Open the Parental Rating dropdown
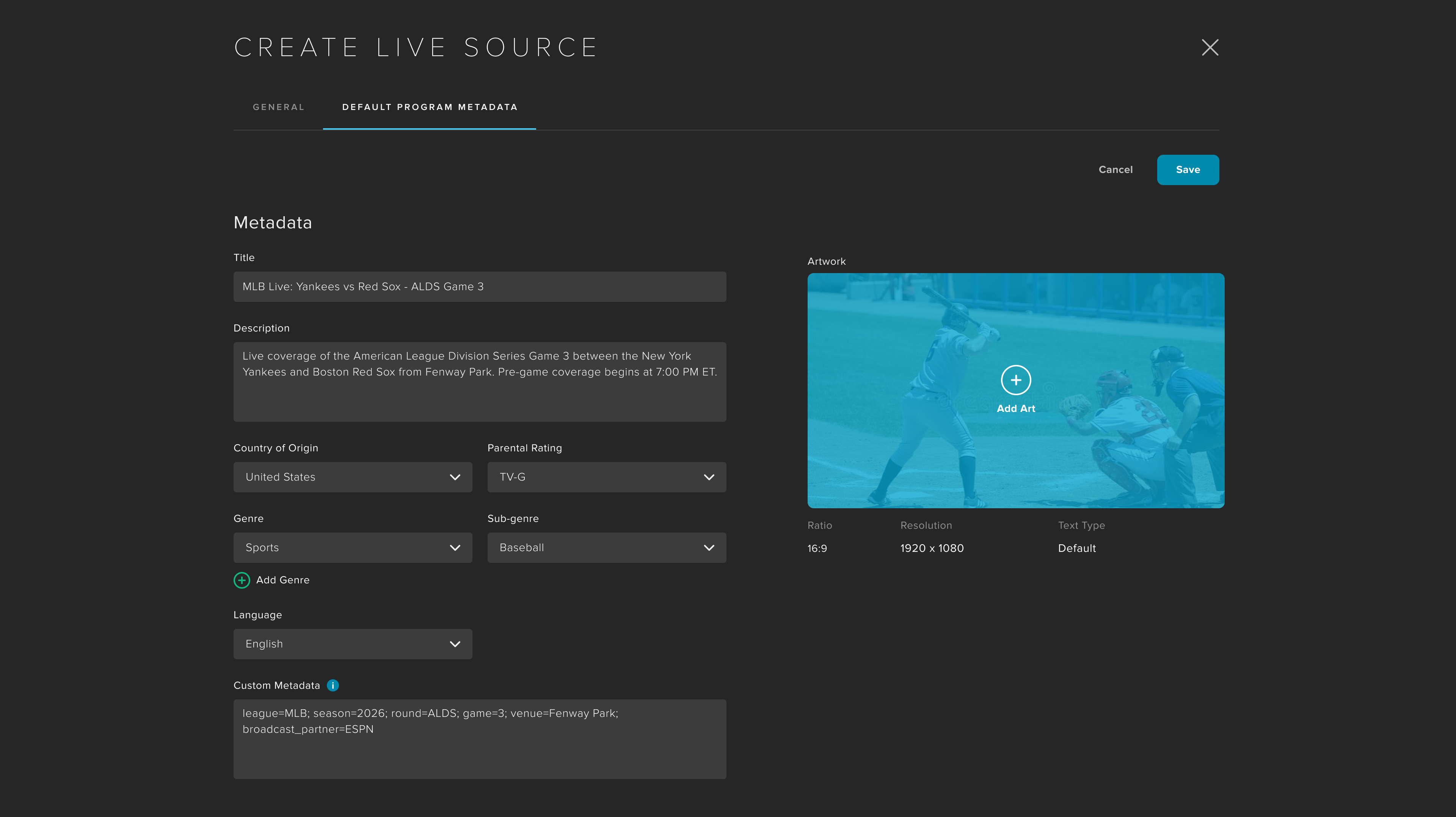Viewport: 1456px width, 817px height. click(x=607, y=477)
